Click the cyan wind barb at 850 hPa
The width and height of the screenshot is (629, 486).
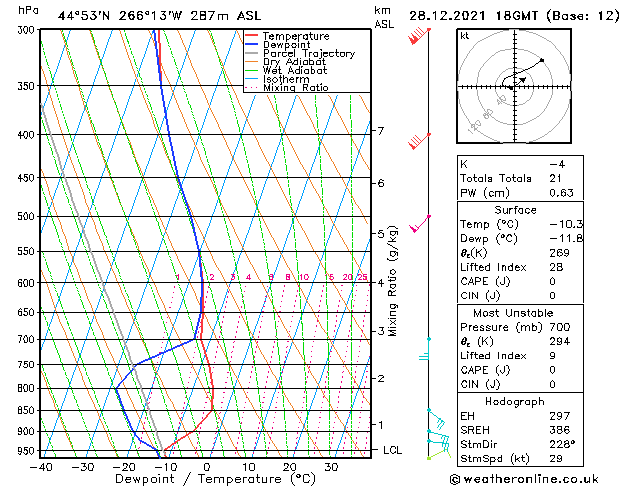(434, 413)
